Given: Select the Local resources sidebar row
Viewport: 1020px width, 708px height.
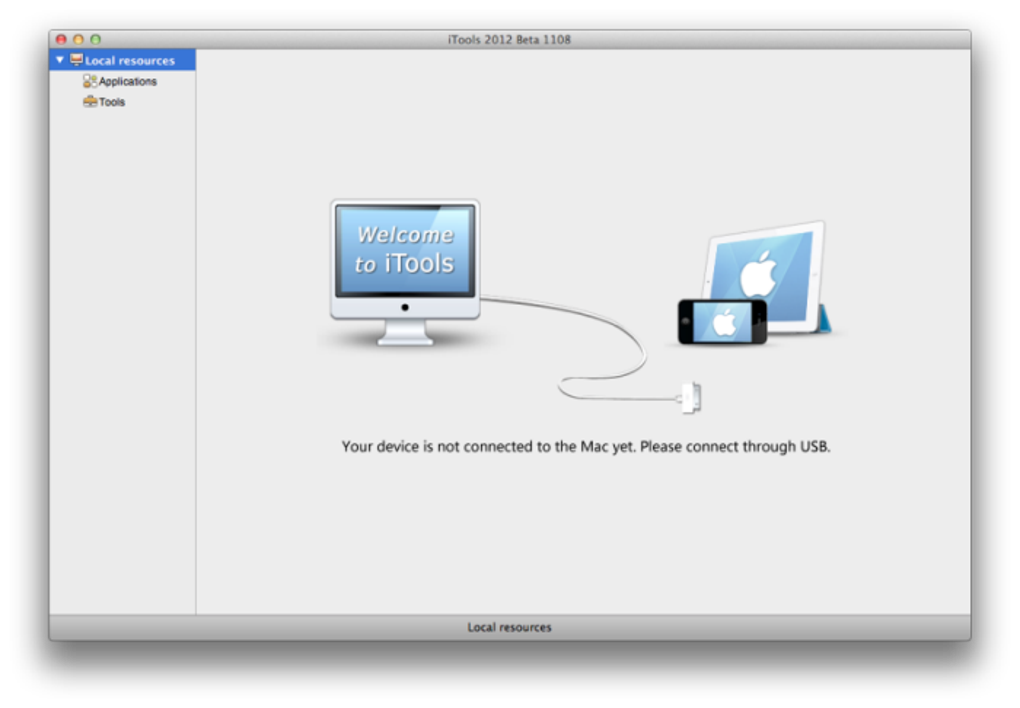Looking at the screenshot, I should pyautogui.click(x=122, y=60).
